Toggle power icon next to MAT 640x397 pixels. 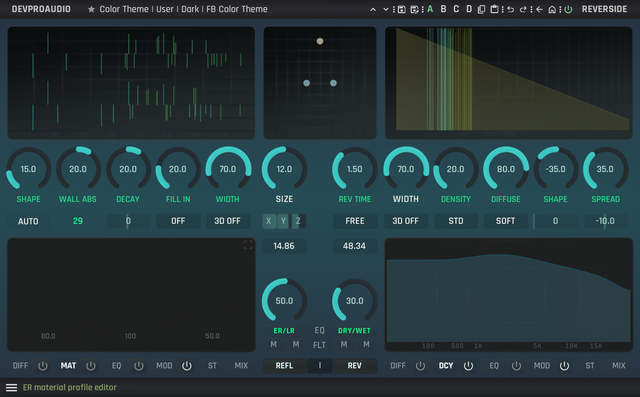coord(91,366)
